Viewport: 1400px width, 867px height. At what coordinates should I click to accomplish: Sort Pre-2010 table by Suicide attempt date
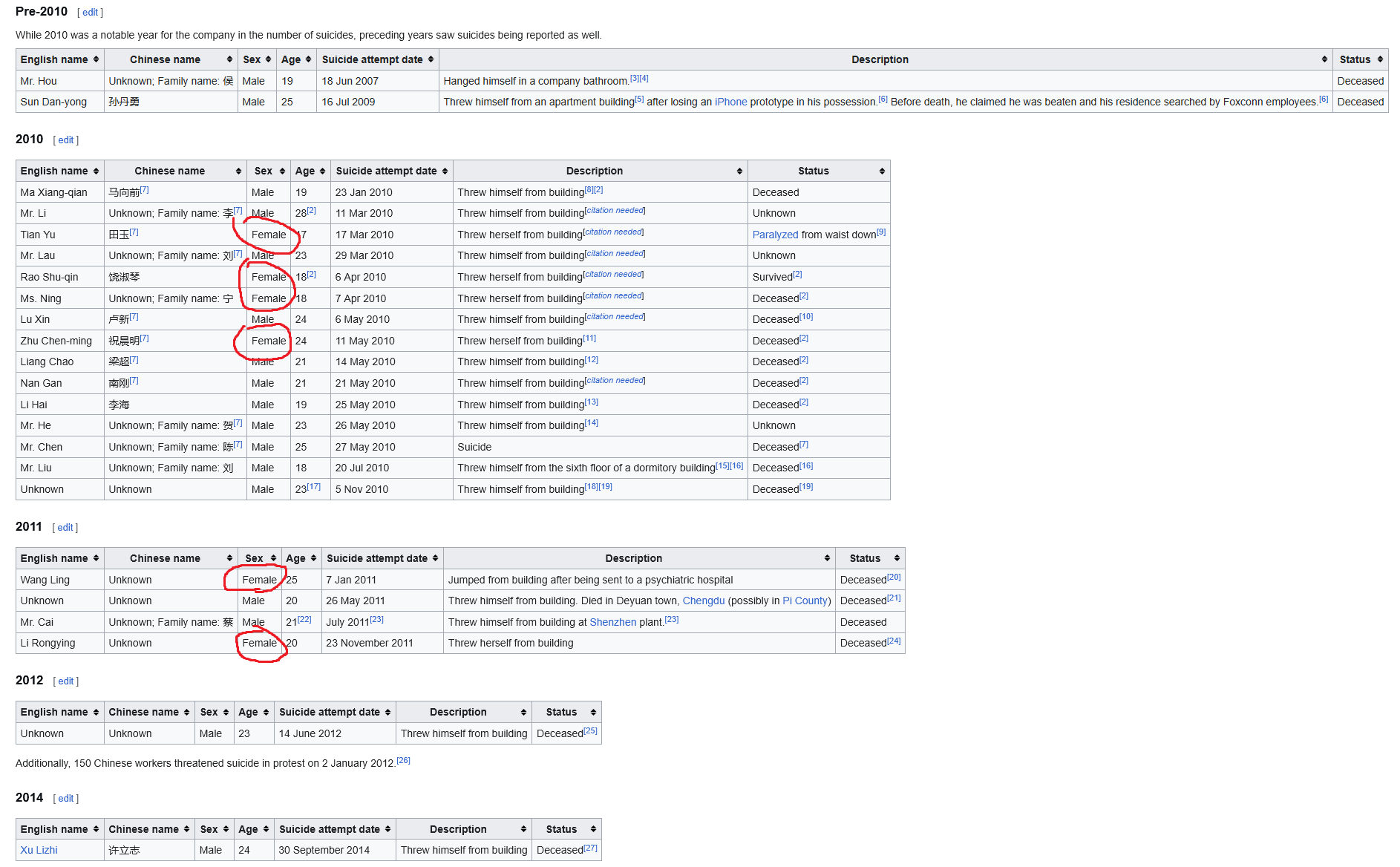point(378,59)
